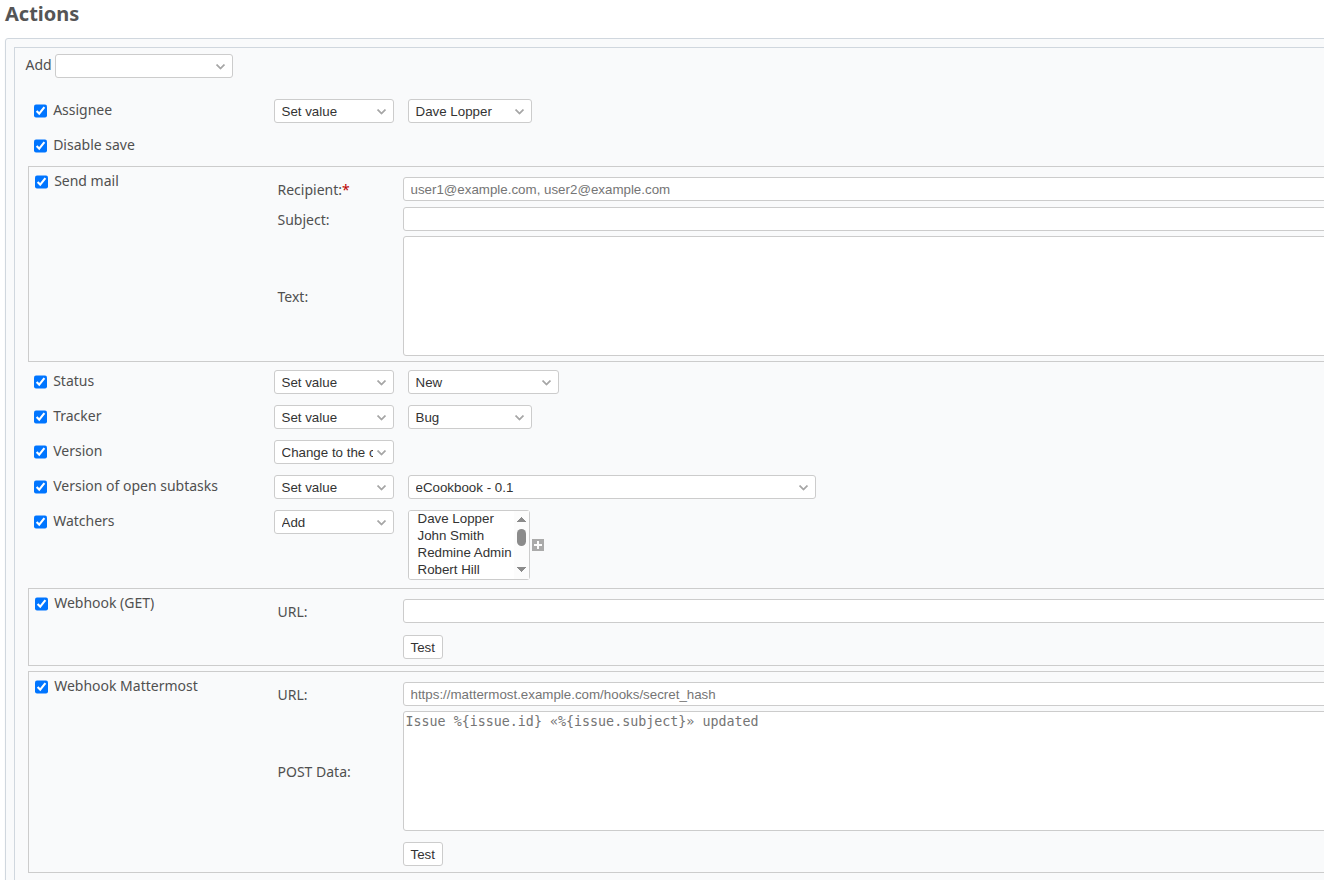Click the Webhook (GET) URL field
The image size is (1324, 880).
point(862,611)
